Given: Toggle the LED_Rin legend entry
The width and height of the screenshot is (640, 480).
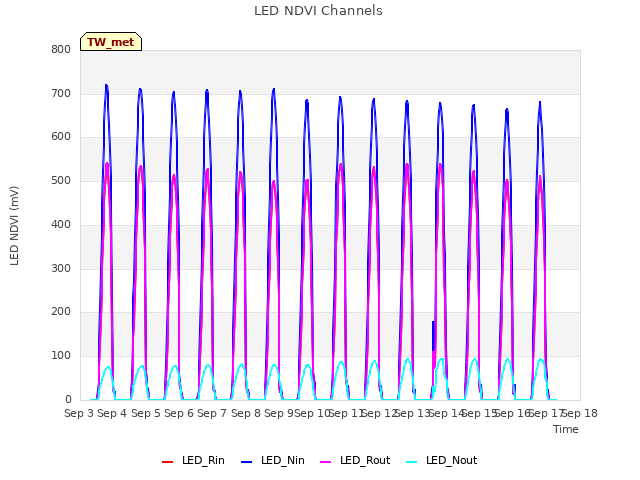Looking at the screenshot, I should 193,461.
